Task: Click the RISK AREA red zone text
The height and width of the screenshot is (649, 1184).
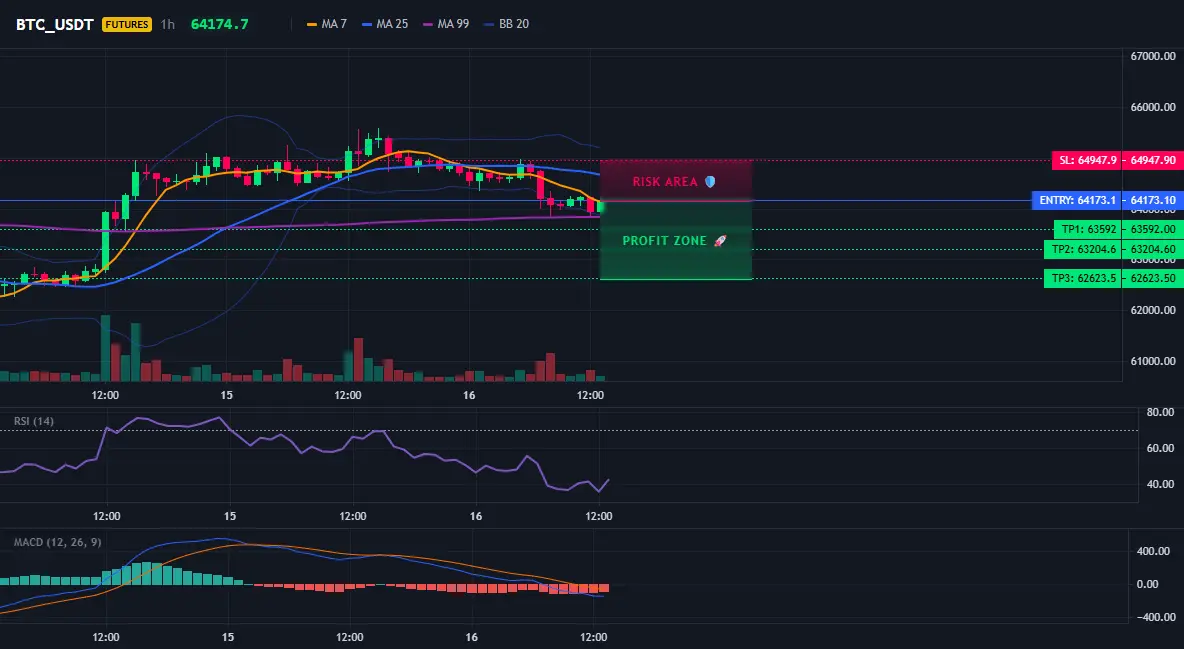Action: (x=664, y=182)
